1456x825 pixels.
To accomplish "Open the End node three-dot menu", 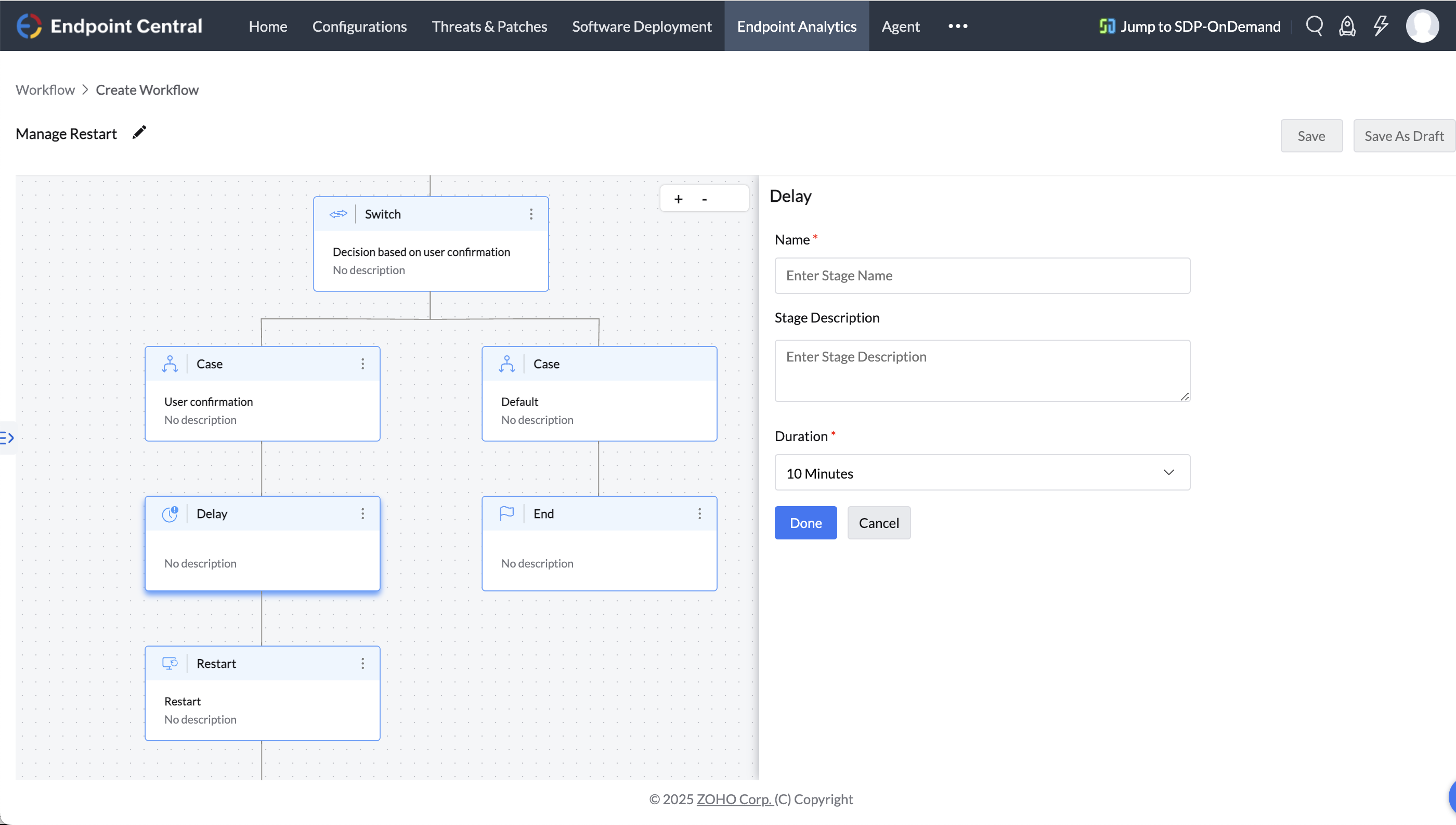I will (700, 514).
